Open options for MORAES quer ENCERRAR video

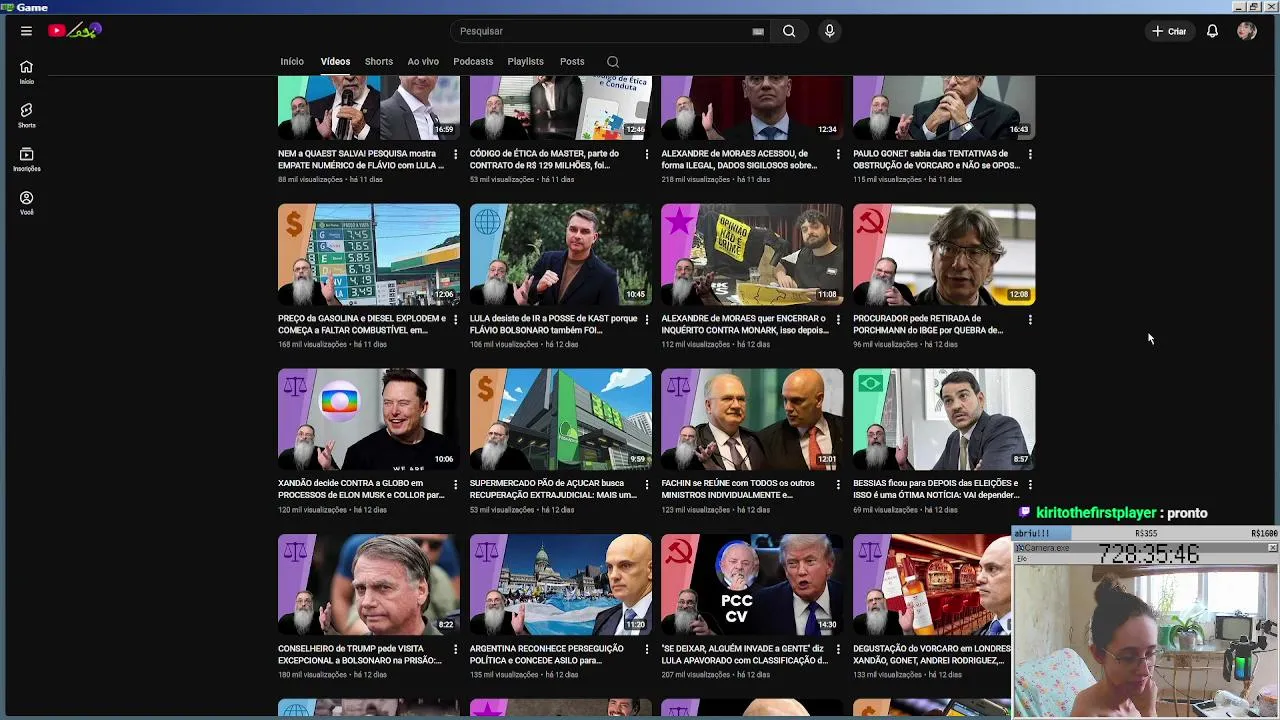(838, 319)
